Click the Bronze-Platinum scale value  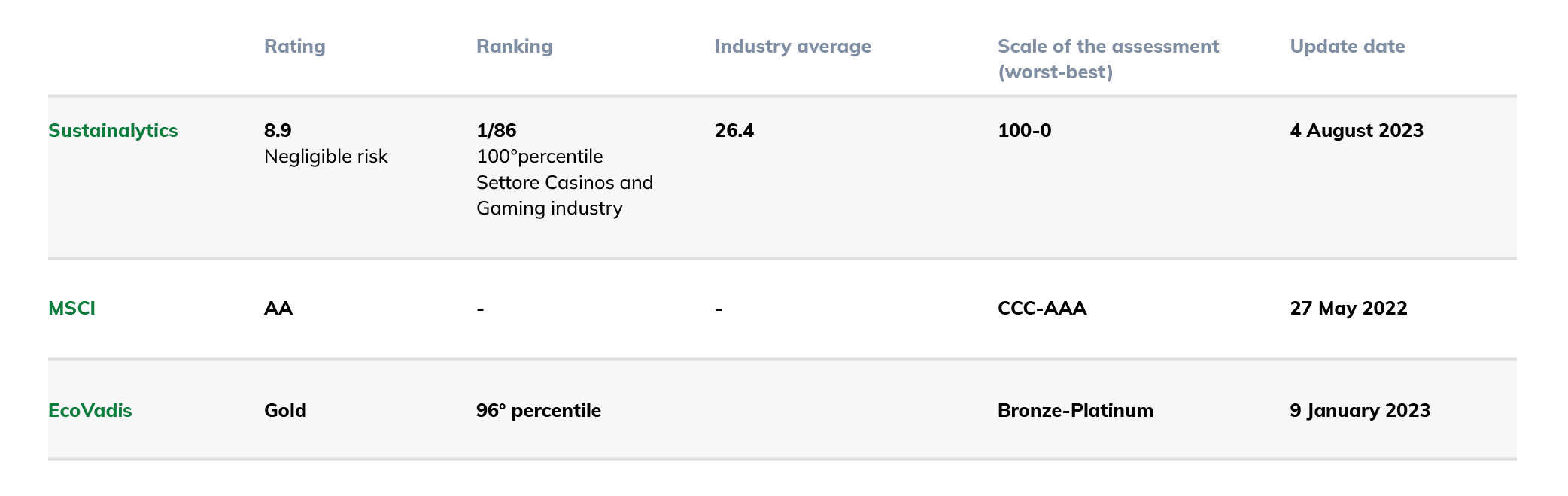tap(1075, 411)
